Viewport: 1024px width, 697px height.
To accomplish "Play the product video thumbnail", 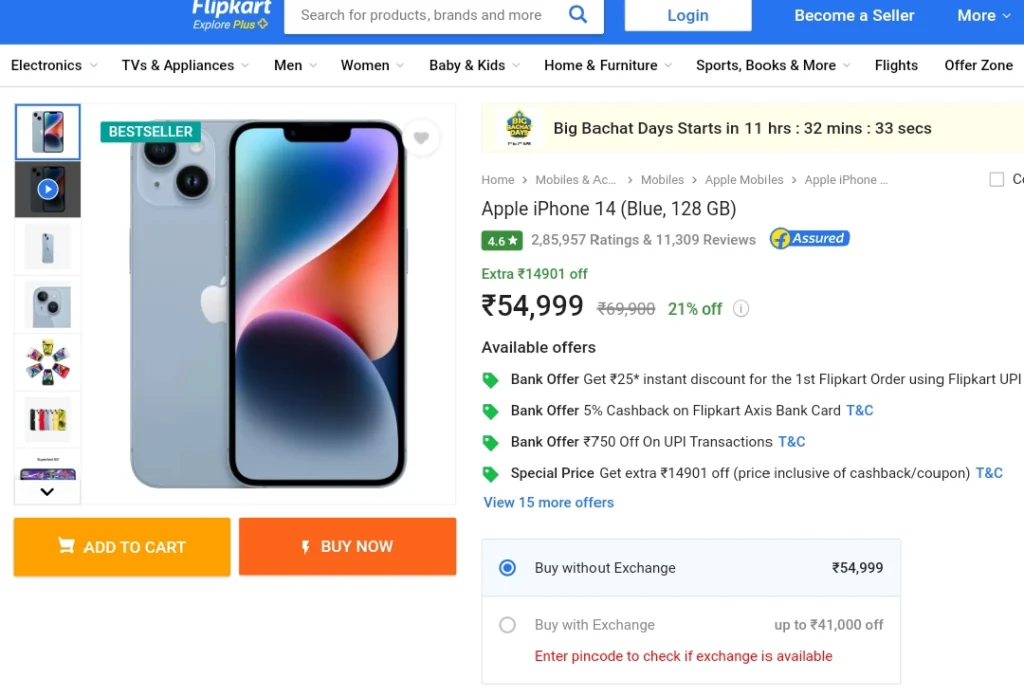I will [48, 189].
